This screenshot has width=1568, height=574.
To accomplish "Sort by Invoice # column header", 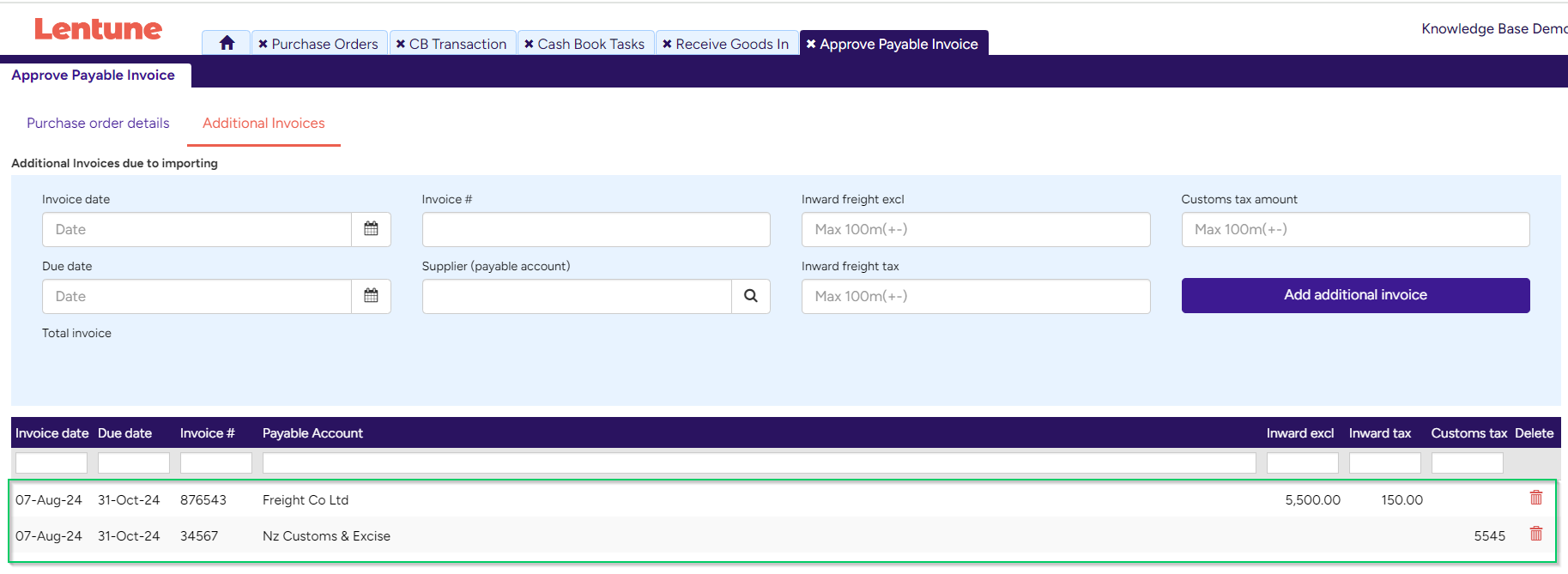I will click(207, 433).
